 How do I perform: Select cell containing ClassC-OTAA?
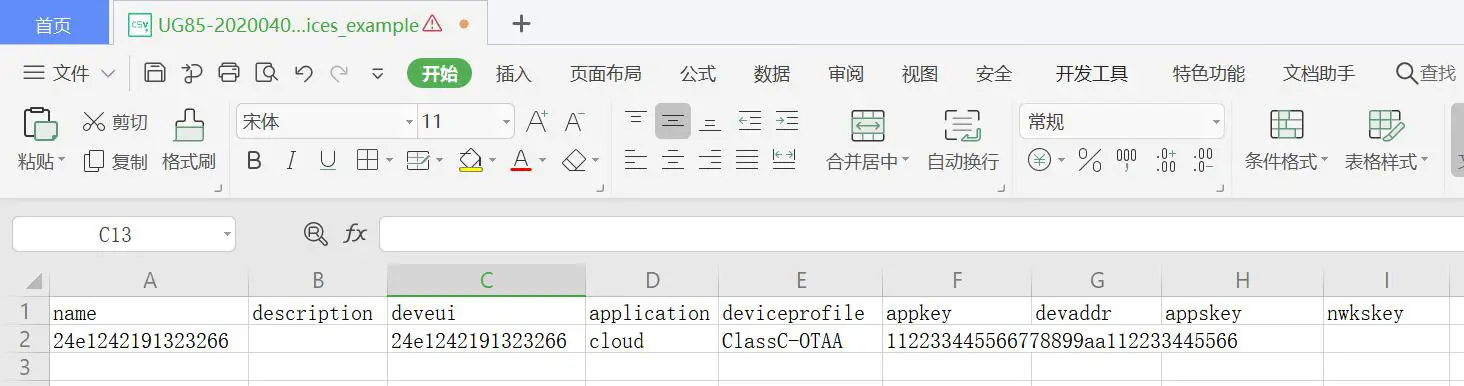[800, 341]
